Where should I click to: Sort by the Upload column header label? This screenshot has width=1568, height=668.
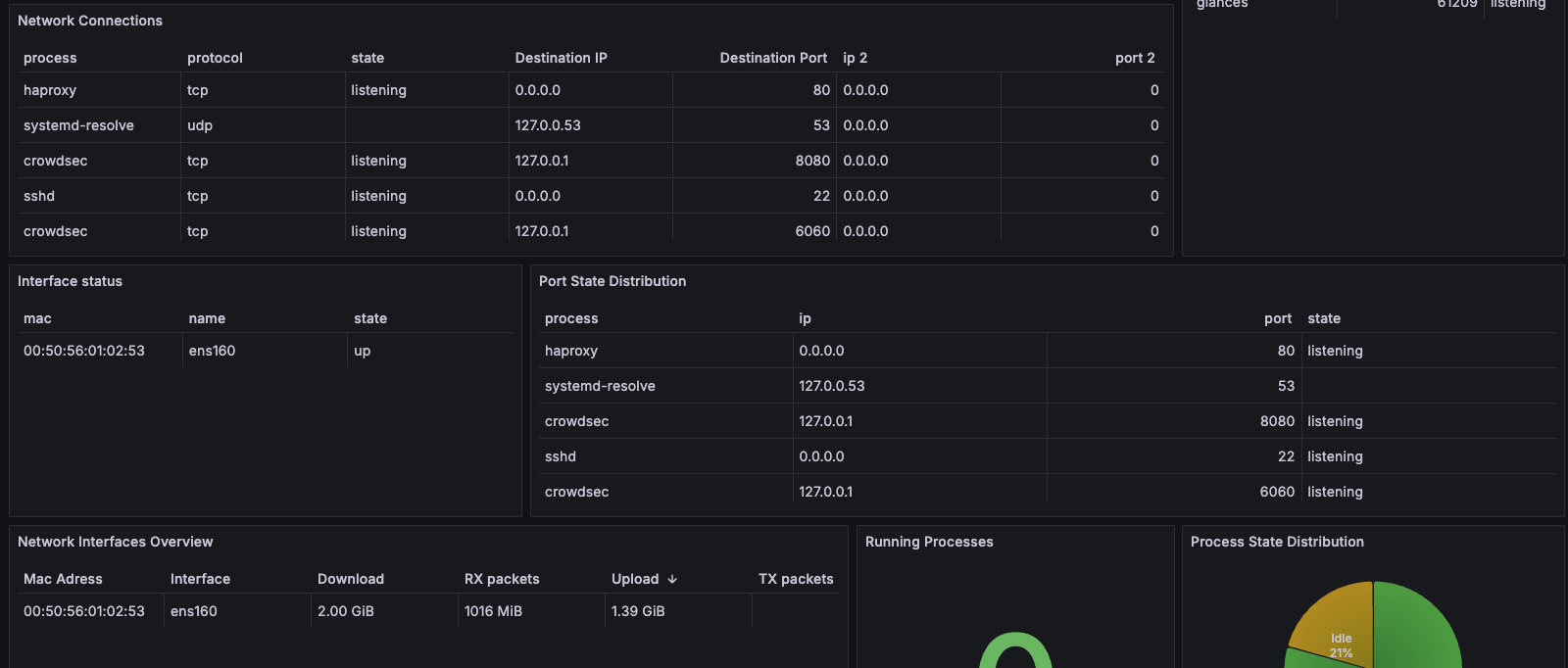[635, 579]
